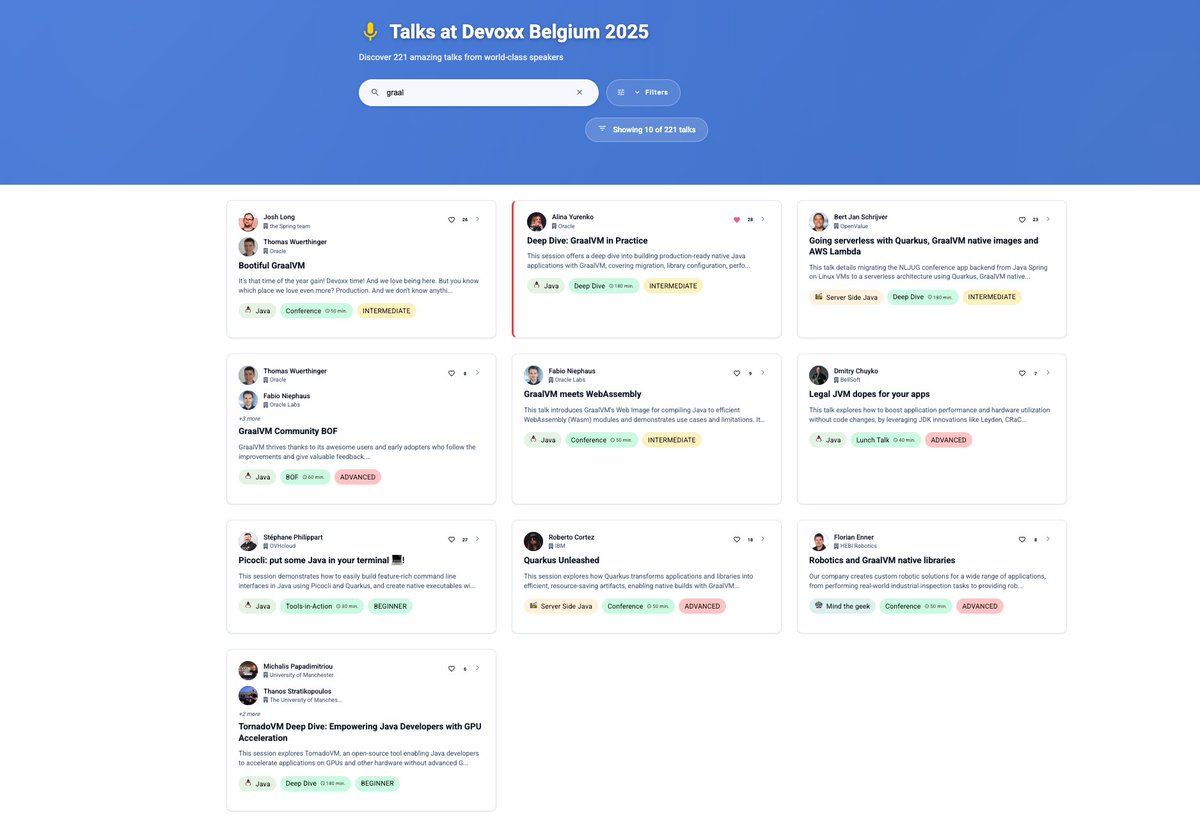
Task: Click Thomas Wuerthinger name on Bootiful GraalVM card
Action: (x=295, y=242)
